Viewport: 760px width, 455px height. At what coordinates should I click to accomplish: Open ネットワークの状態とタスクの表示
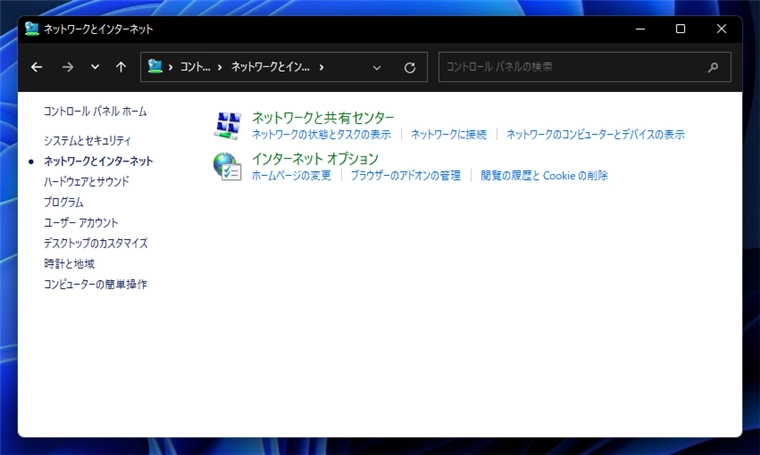pos(321,134)
